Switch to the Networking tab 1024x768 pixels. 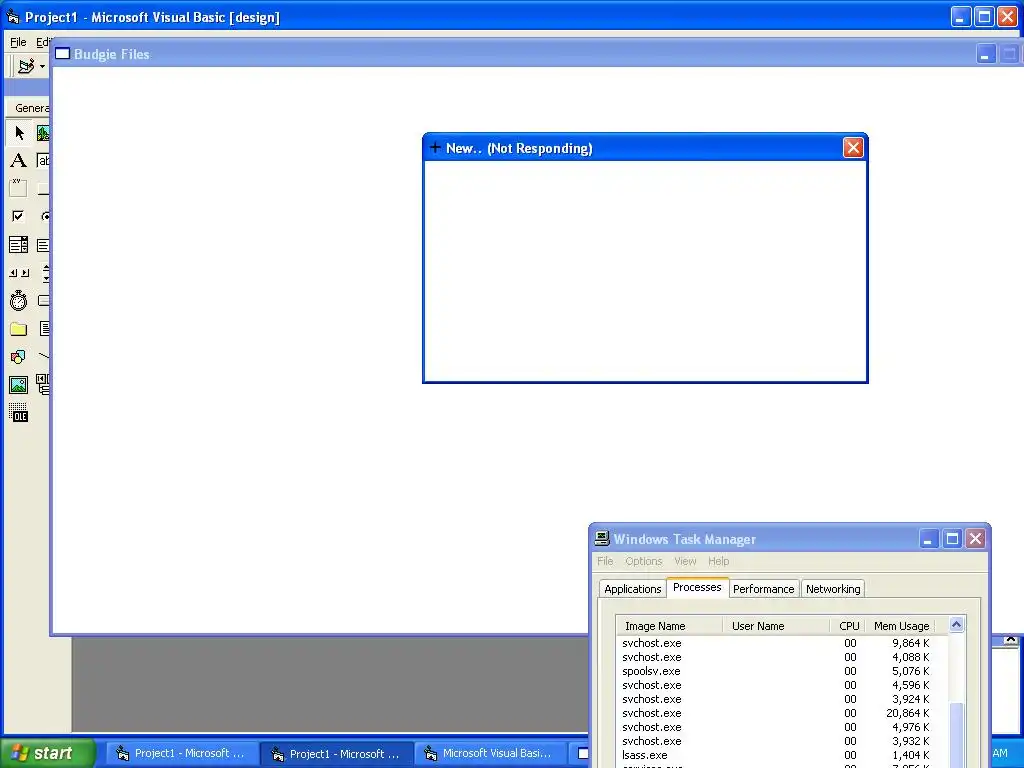pyautogui.click(x=833, y=588)
